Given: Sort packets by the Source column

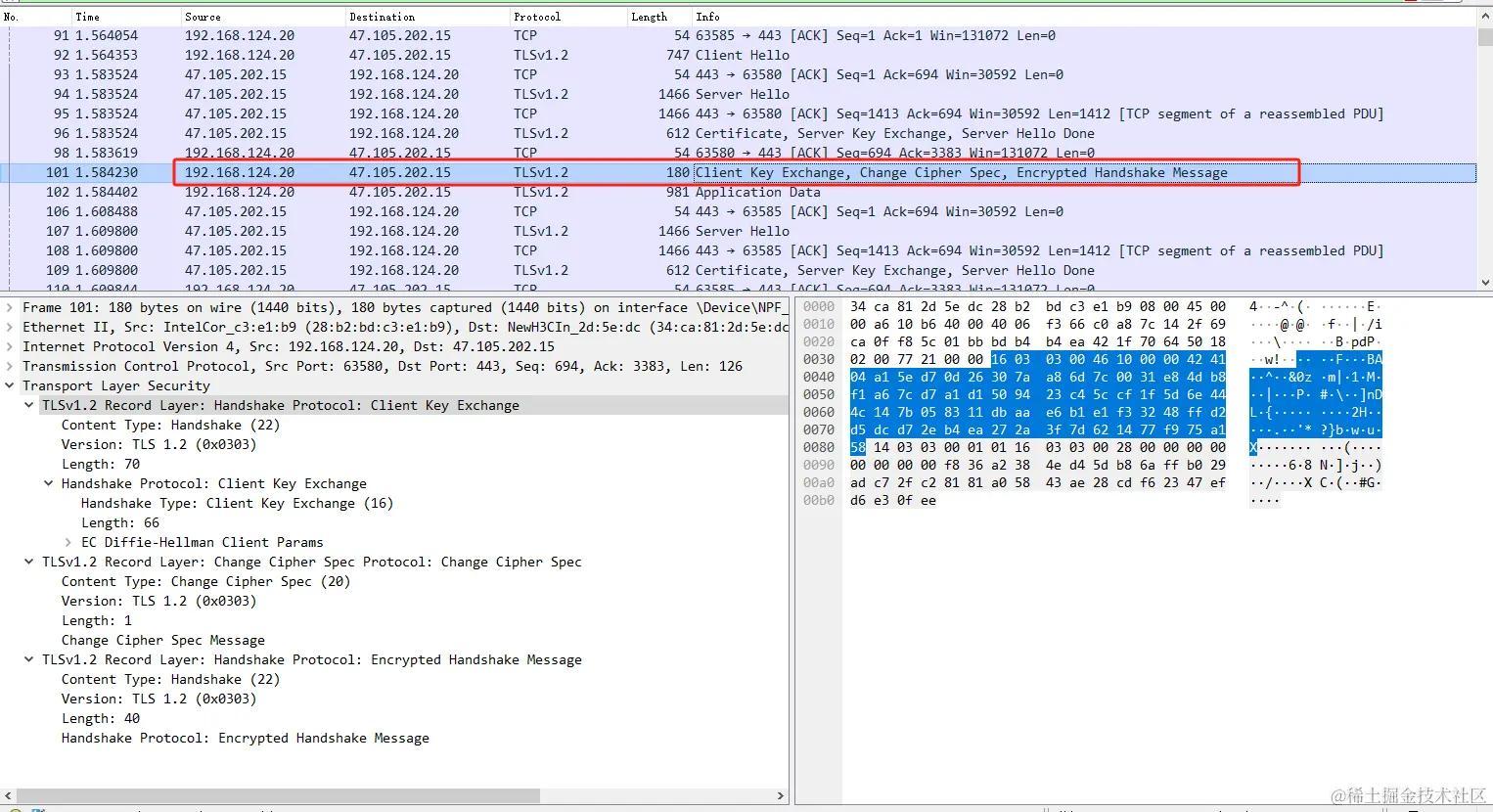Looking at the screenshot, I should click(x=262, y=17).
